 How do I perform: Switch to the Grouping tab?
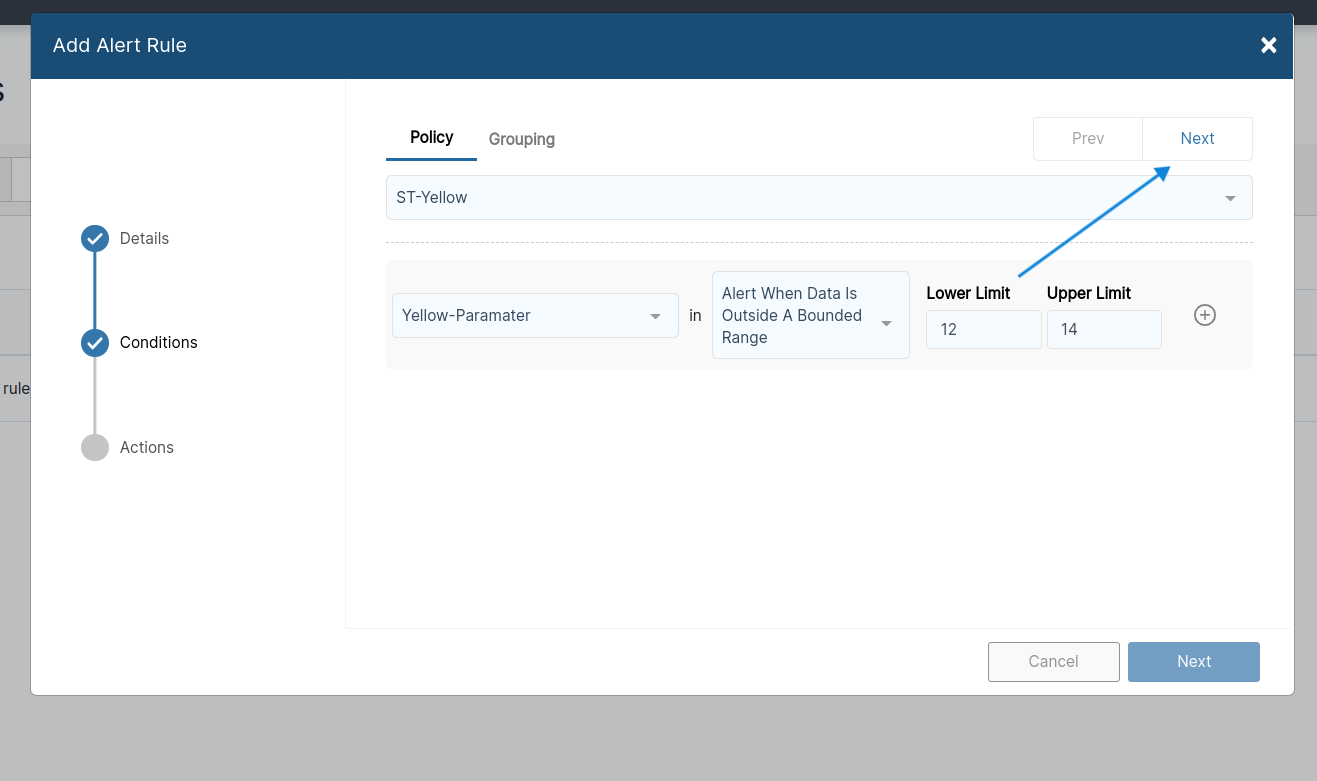(521, 139)
